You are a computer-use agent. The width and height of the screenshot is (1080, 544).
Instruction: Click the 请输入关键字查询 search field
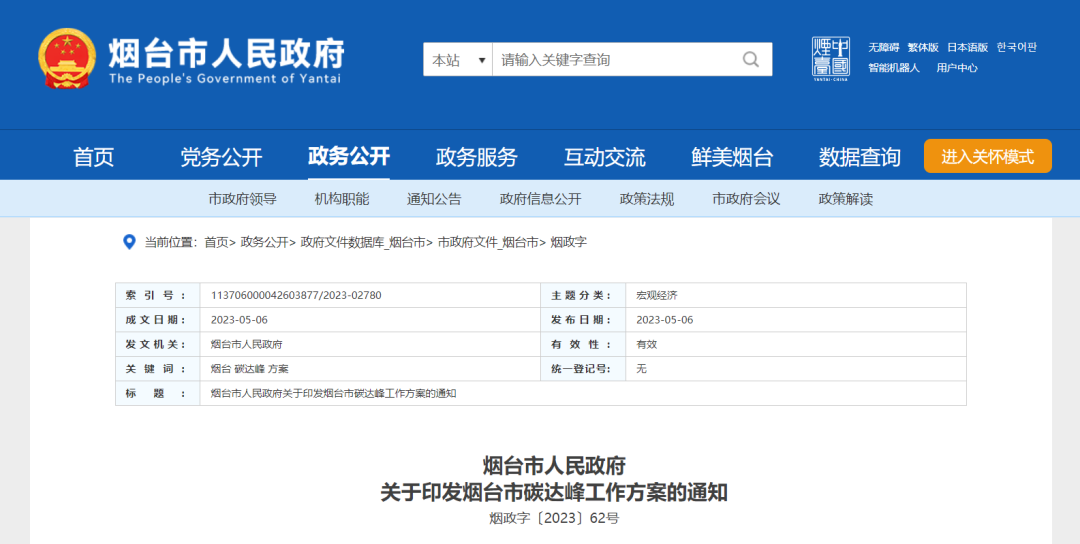tap(615, 60)
